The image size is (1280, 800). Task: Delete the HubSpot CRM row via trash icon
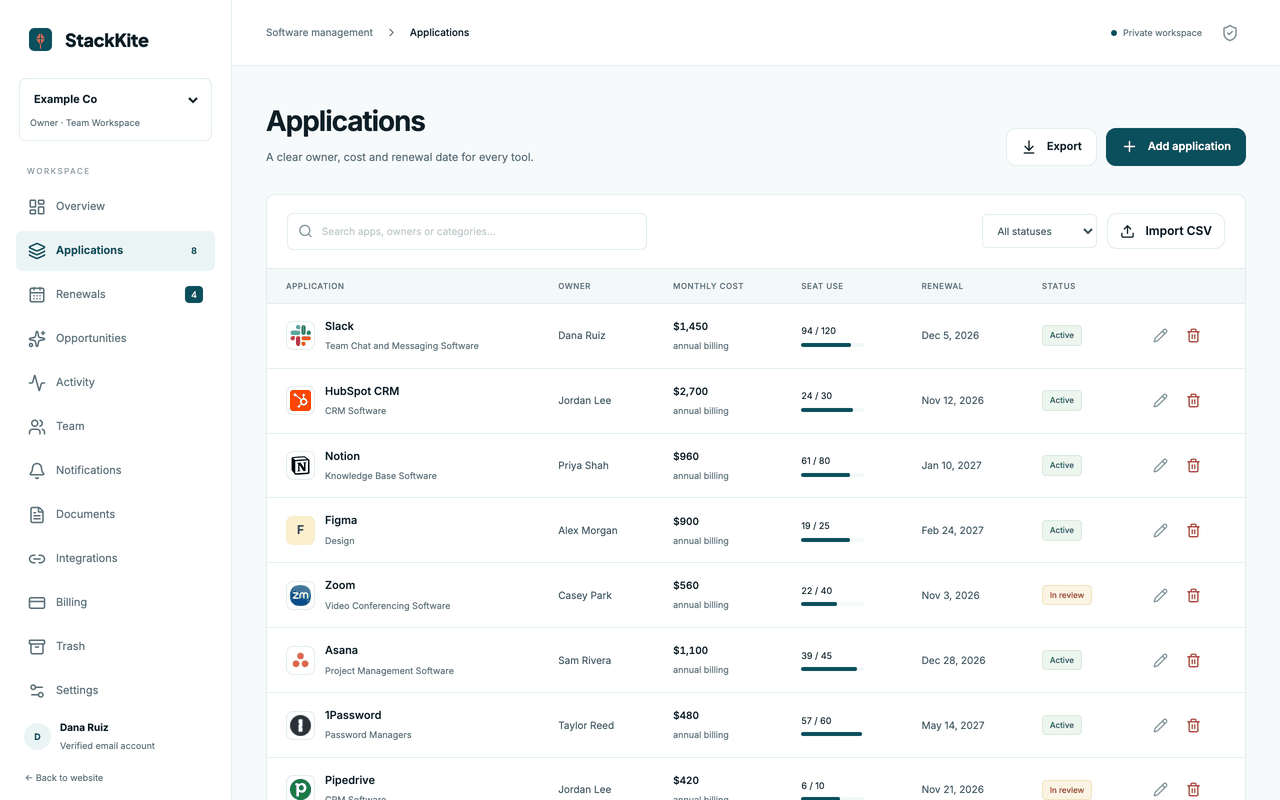pyautogui.click(x=1193, y=401)
